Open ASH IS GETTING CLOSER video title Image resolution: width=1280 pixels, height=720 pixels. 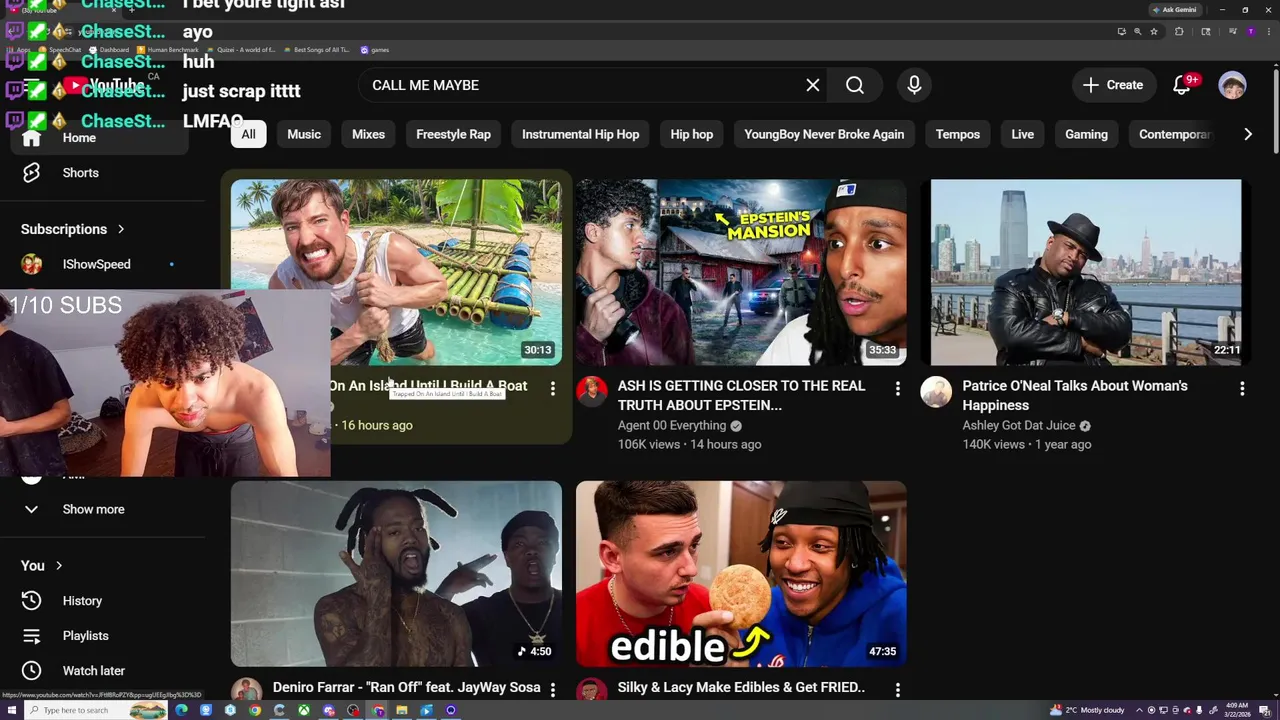[x=741, y=395]
